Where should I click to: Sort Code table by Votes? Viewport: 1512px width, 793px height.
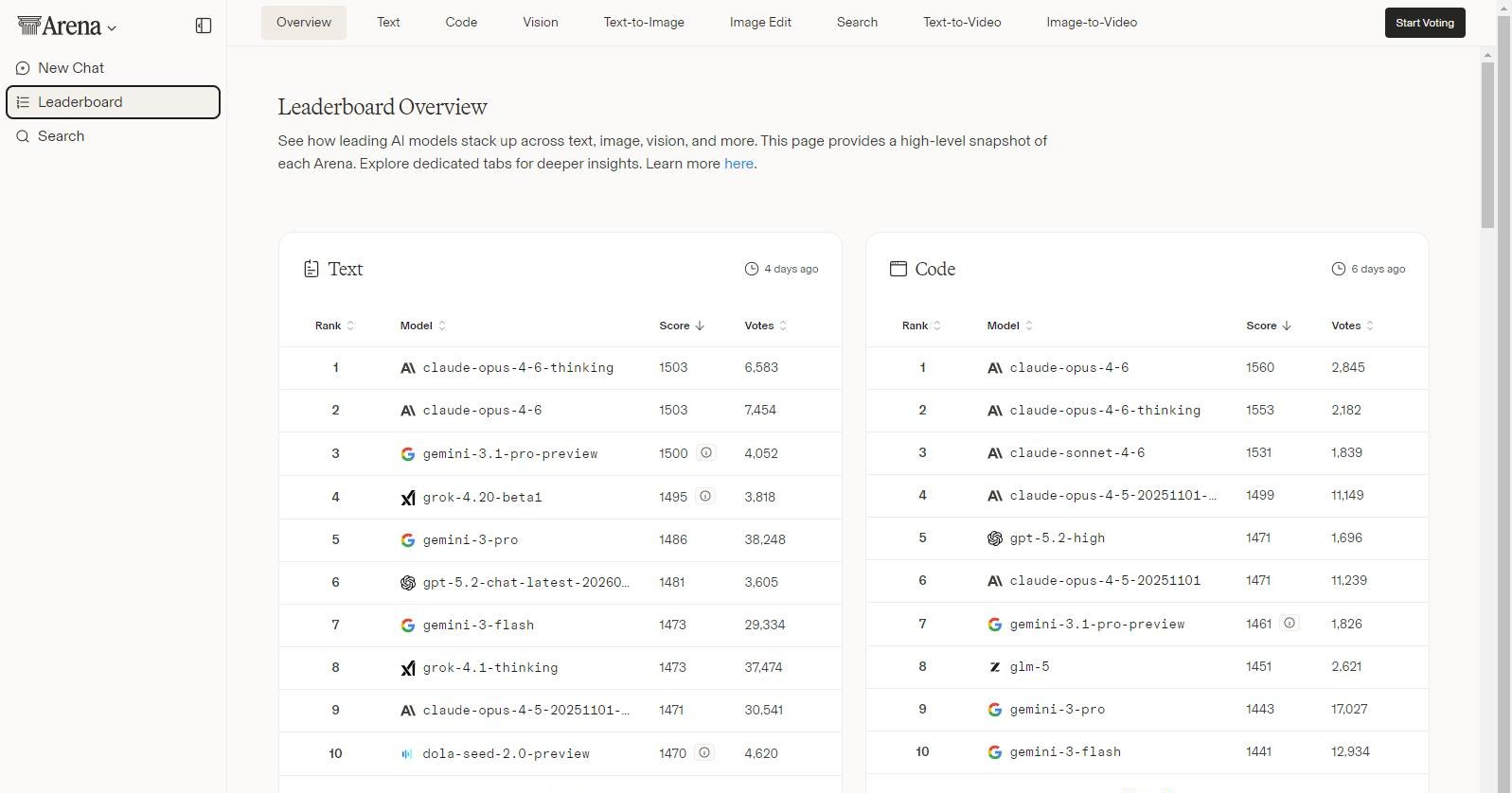coord(1352,326)
